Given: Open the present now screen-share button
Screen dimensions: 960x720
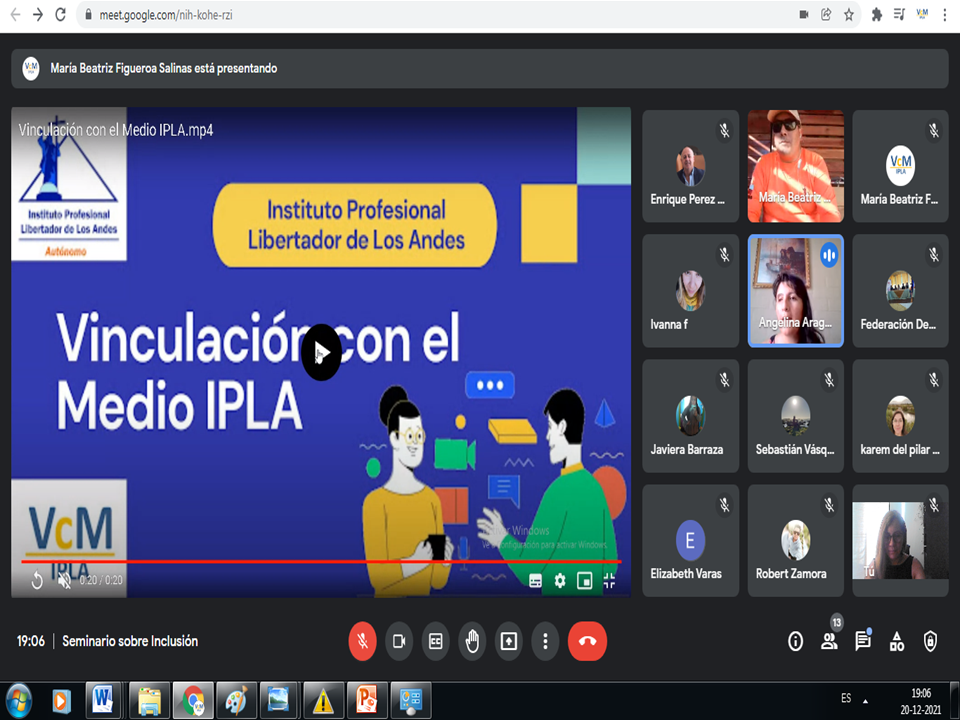Looking at the screenshot, I should coord(509,641).
